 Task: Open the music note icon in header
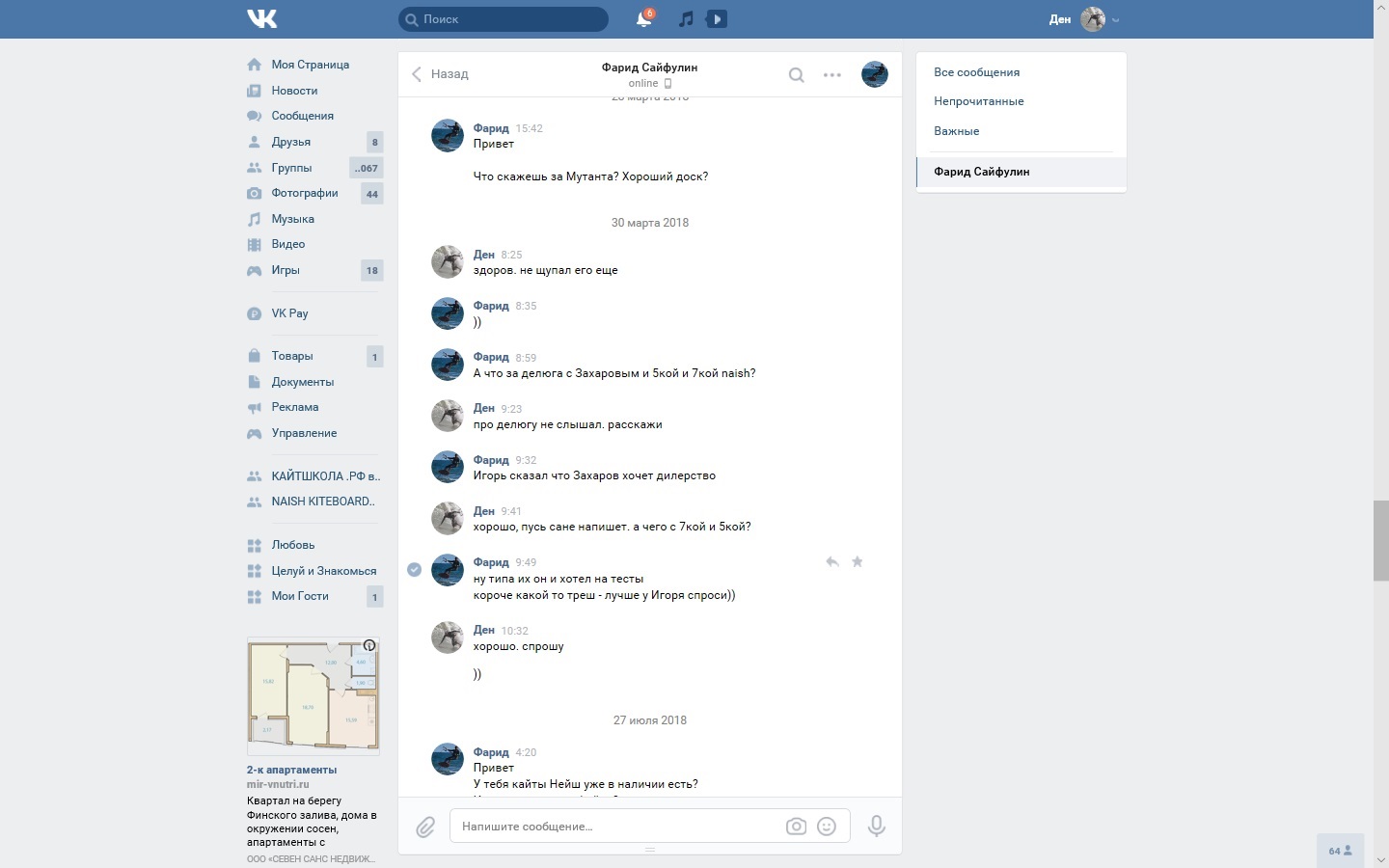tap(686, 19)
